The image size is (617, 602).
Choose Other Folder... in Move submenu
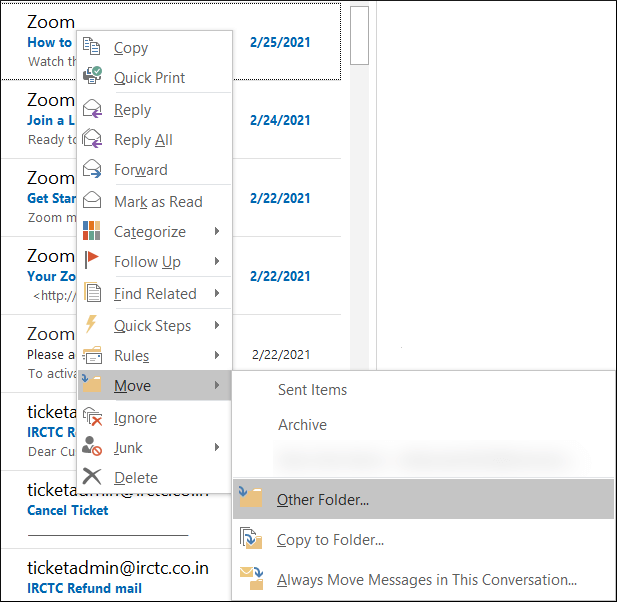pos(423,499)
